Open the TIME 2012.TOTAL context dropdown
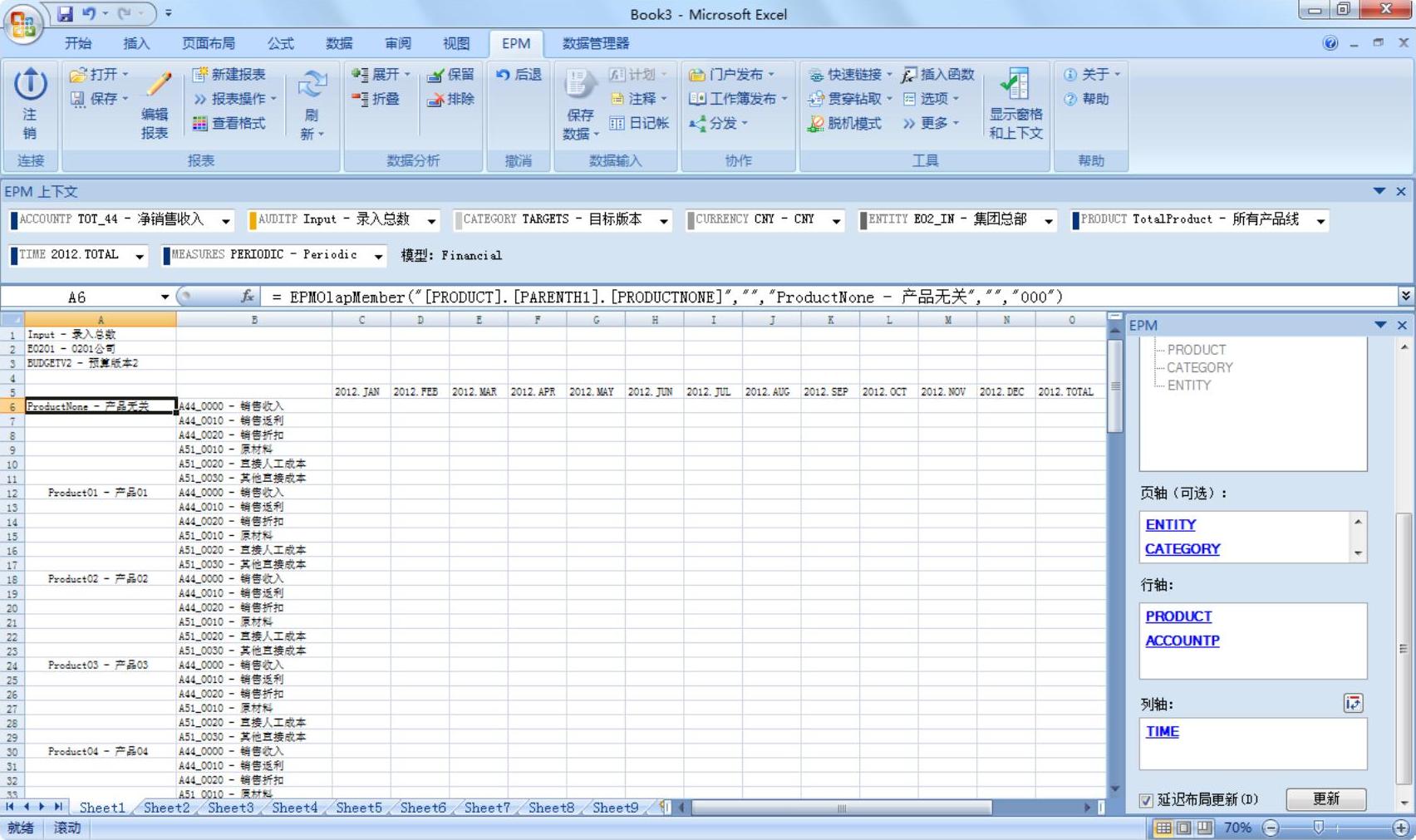Viewport: 1416px width, 840px height. 139,256
